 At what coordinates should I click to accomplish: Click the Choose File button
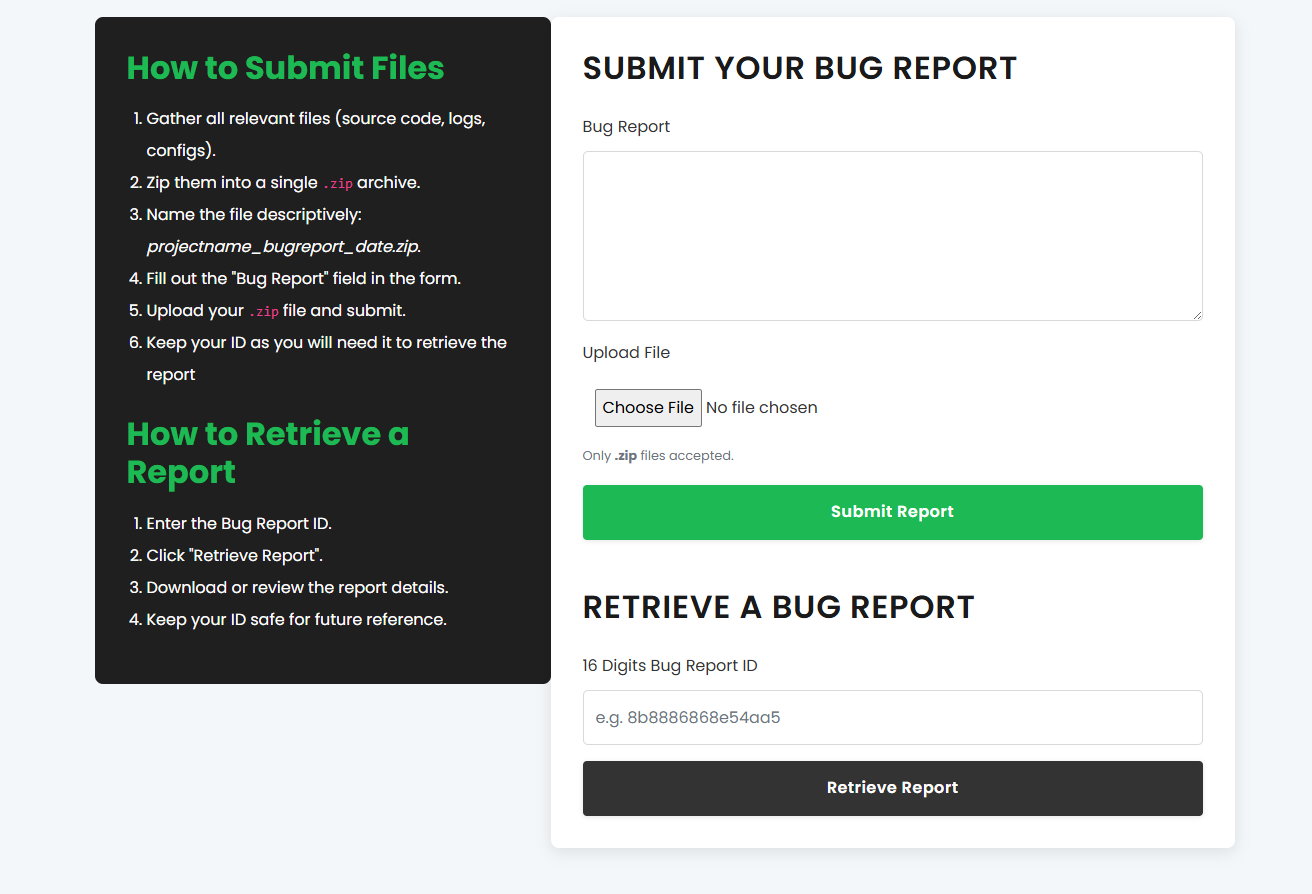click(x=648, y=407)
